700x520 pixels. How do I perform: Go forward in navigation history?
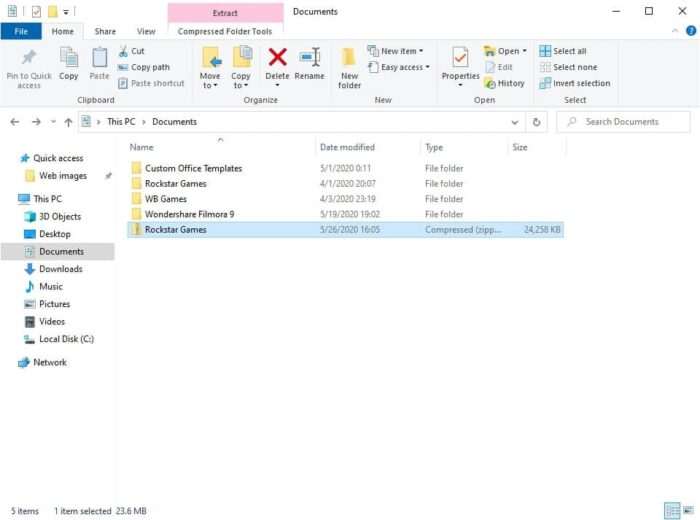click(36, 122)
